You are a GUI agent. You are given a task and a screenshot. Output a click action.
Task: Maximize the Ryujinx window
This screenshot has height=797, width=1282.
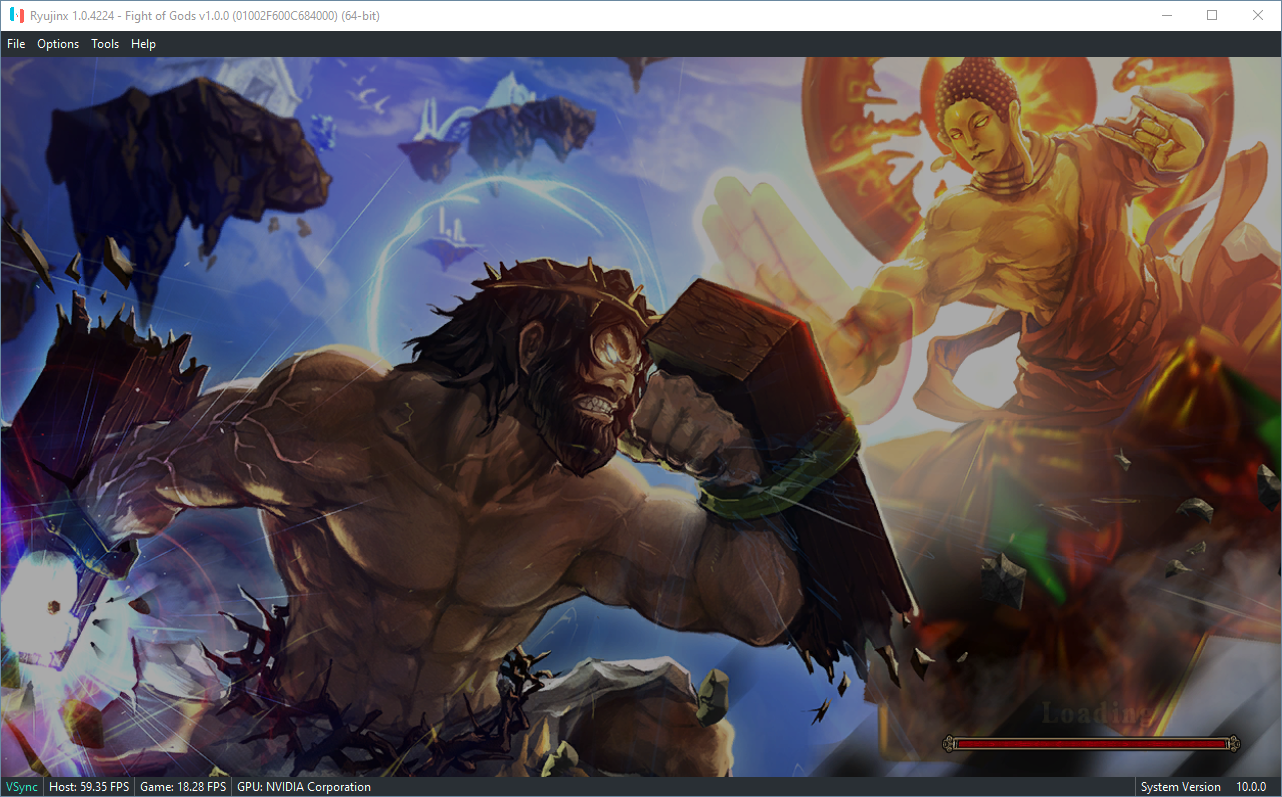coord(1212,16)
